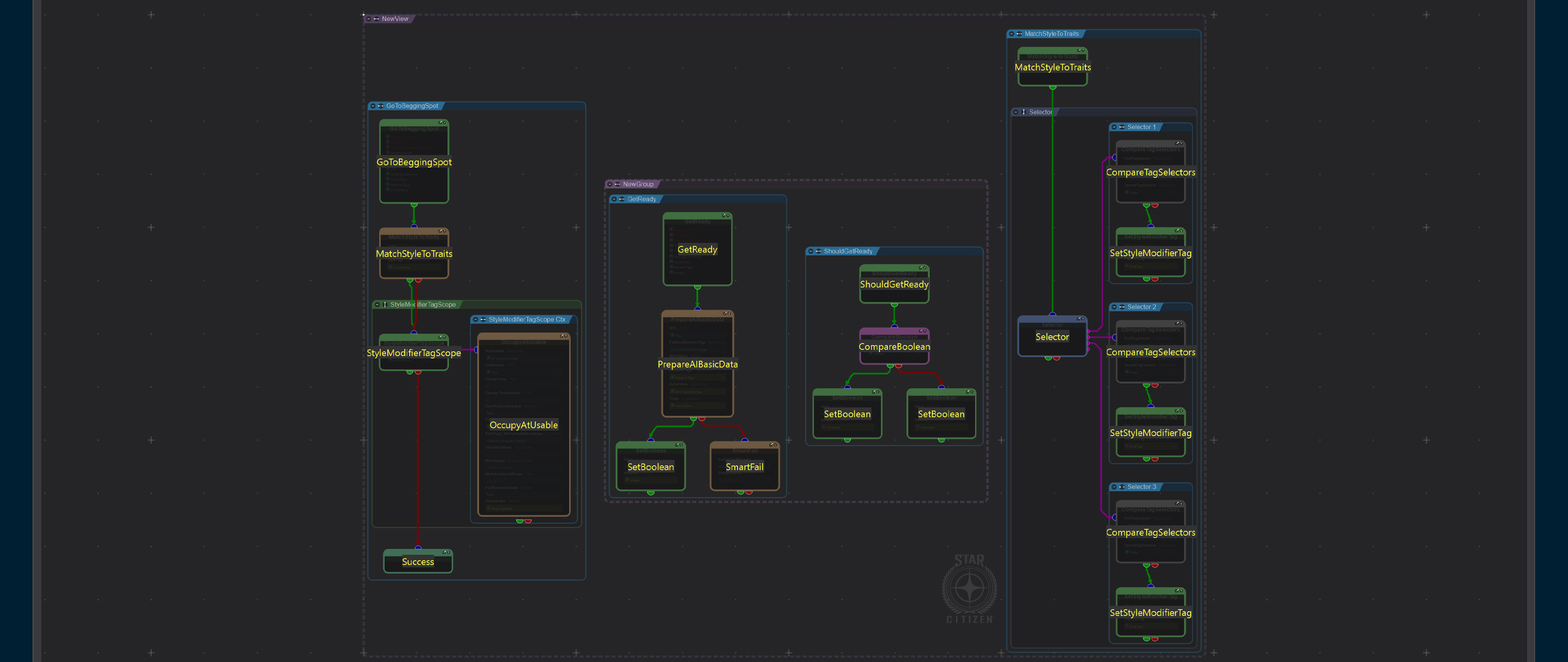The width and height of the screenshot is (1568, 662).
Task: Select the Success node
Action: (418, 562)
